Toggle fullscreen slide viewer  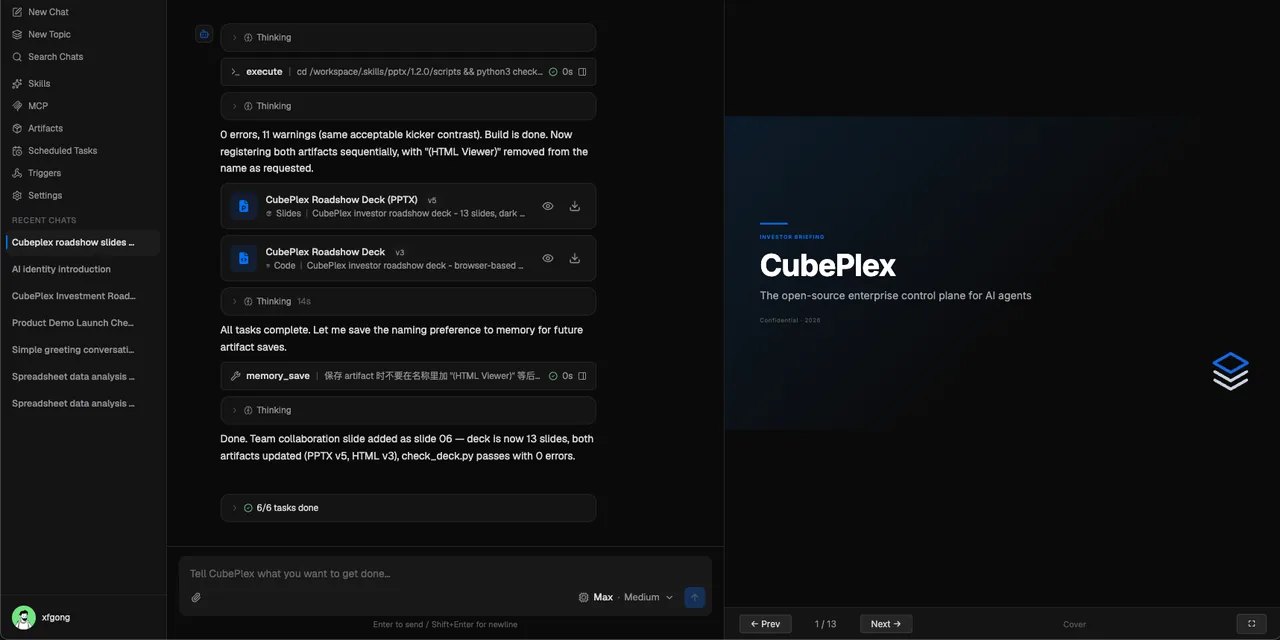[1252, 624]
